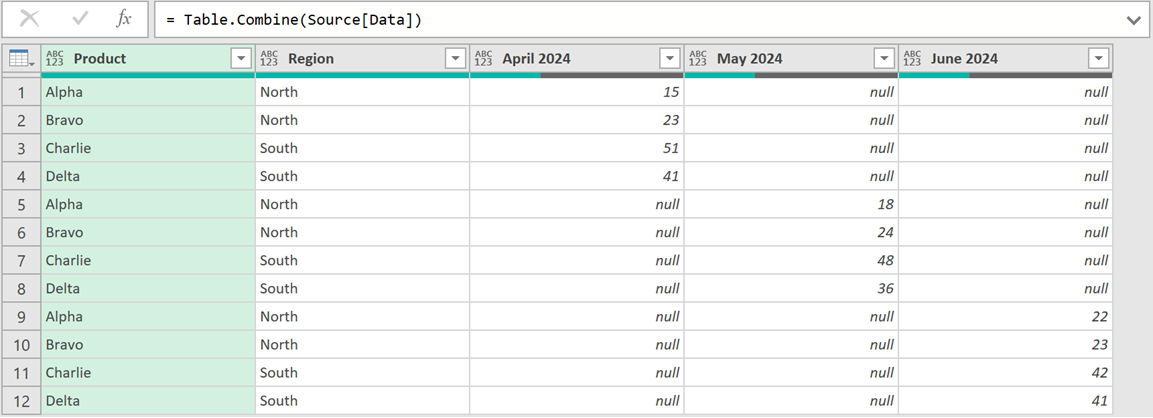Screen dimensions: 1153x418
Task: Click the cancel X icon in formula bar
Action: [30, 19]
